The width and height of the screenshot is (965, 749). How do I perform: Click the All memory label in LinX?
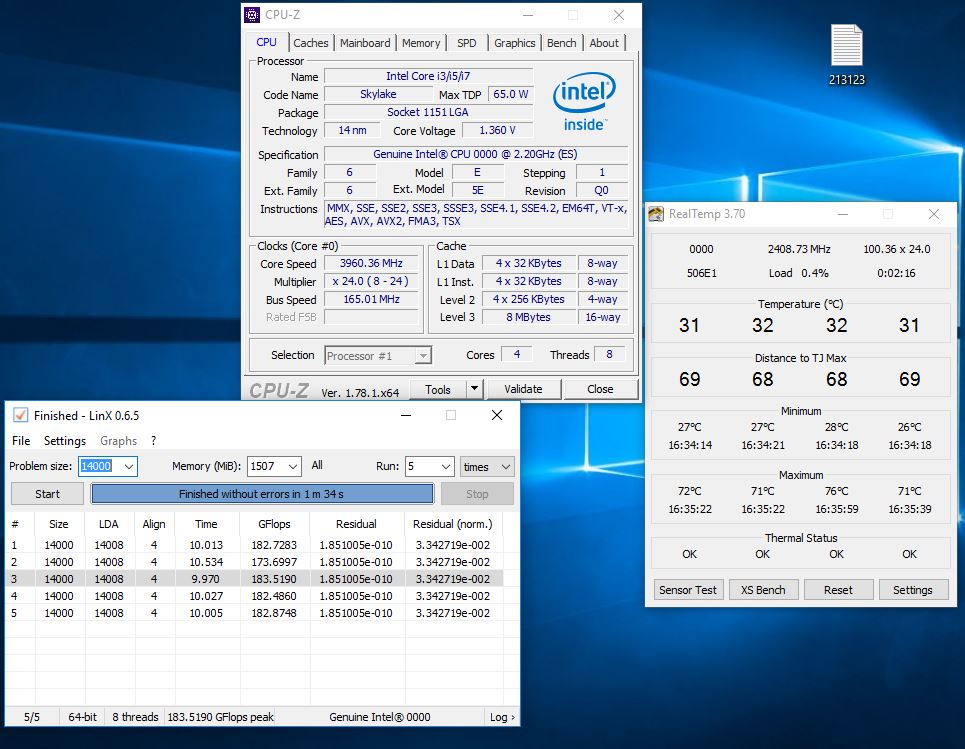pyautogui.click(x=317, y=465)
